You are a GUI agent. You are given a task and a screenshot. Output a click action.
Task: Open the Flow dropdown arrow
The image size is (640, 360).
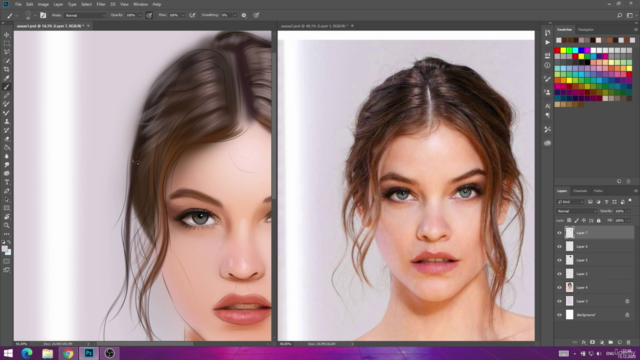click(x=182, y=15)
